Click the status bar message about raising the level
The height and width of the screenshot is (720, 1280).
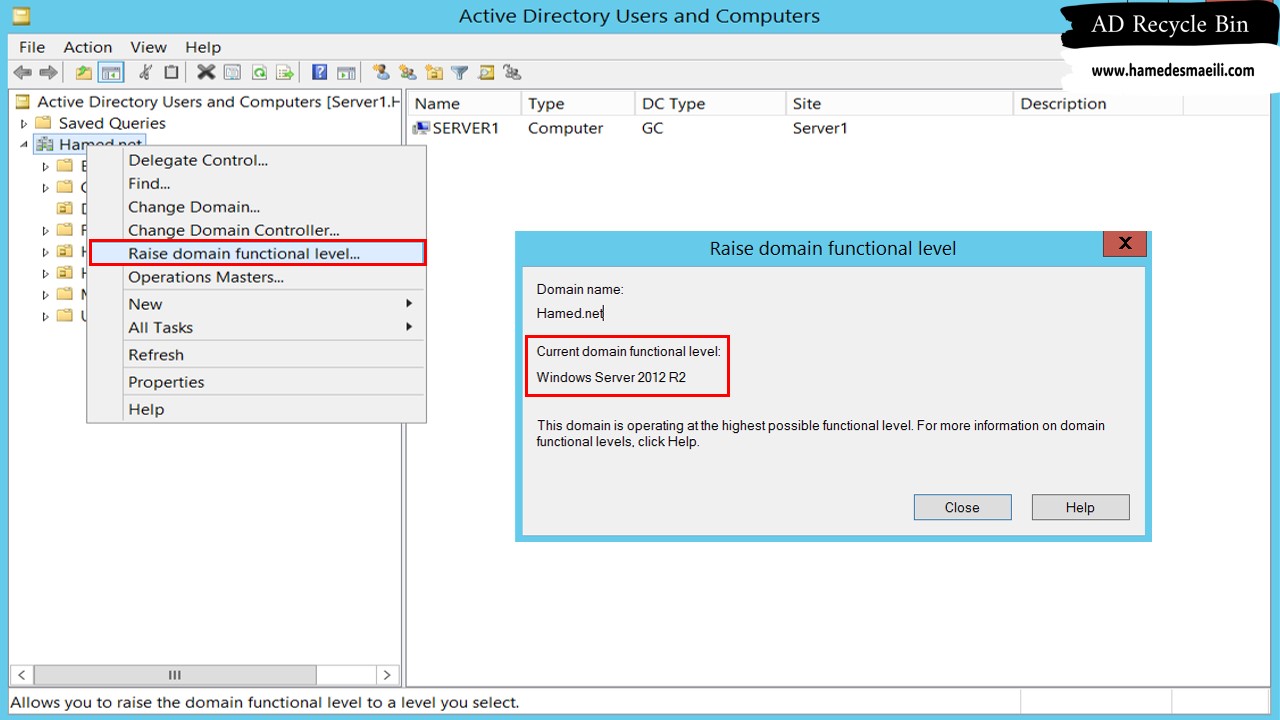(x=264, y=703)
